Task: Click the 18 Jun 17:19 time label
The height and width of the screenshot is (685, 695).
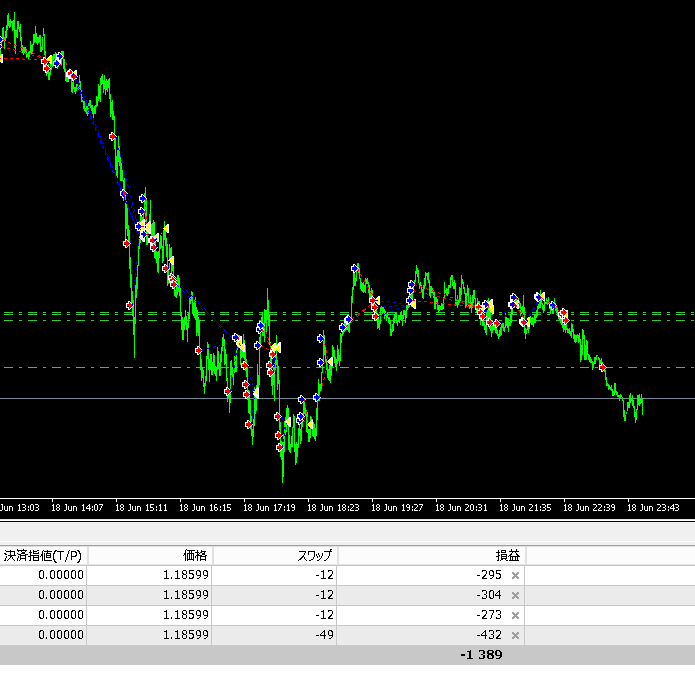Action: [x=269, y=508]
